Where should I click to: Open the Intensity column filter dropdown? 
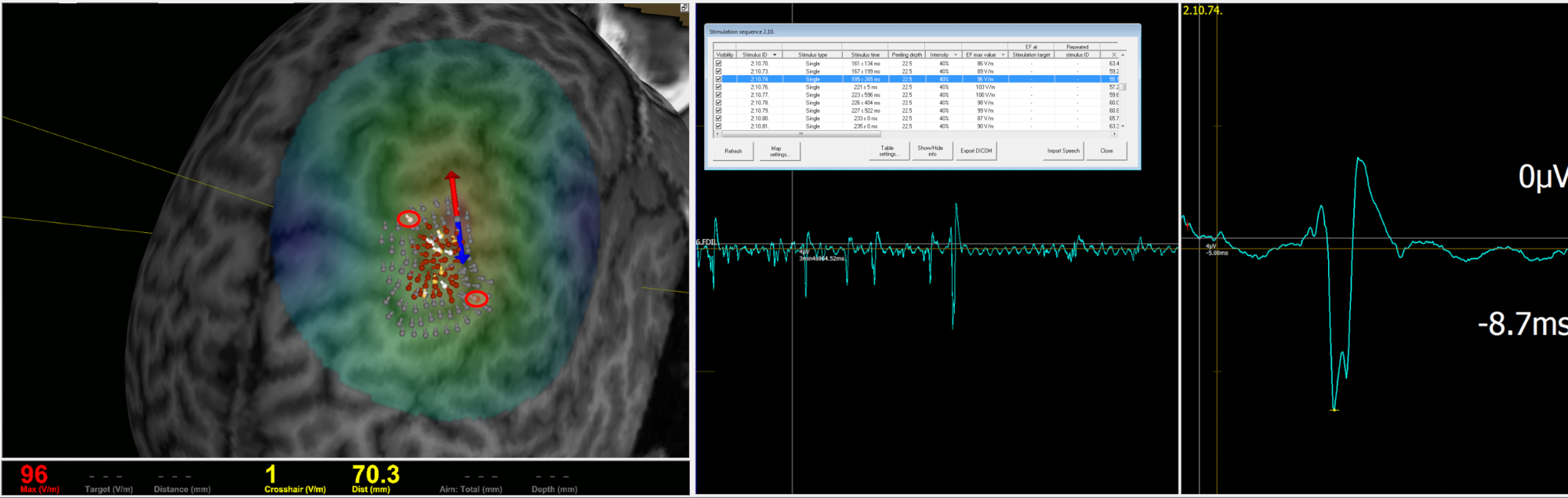pos(956,55)
